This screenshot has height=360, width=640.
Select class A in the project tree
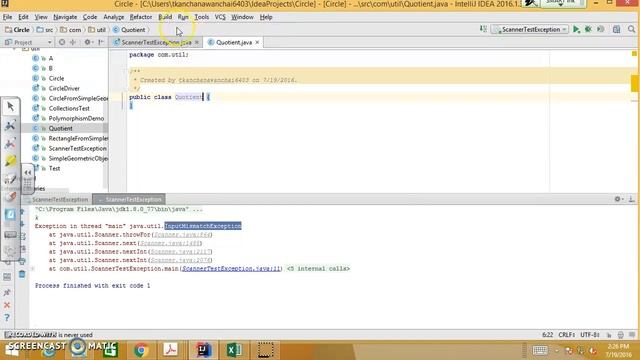(x=51, y=58)
